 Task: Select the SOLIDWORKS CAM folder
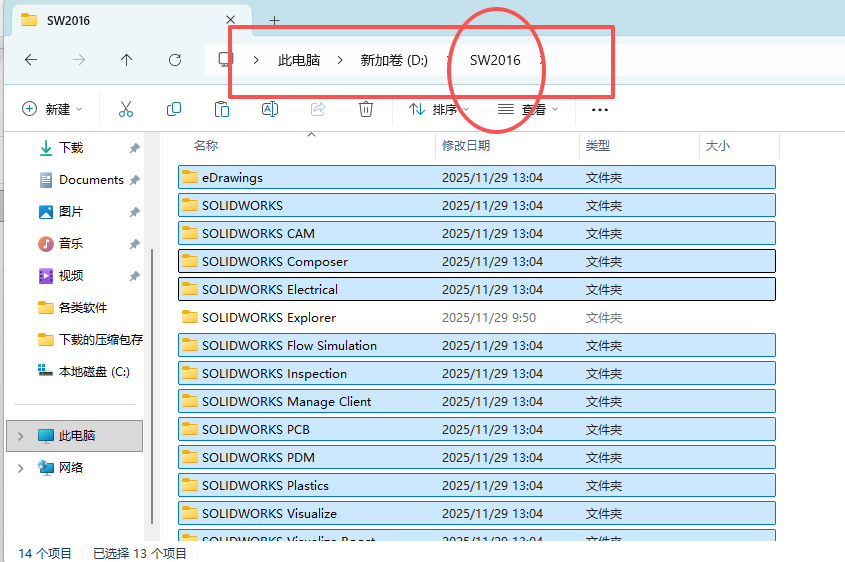pos(477,233)
